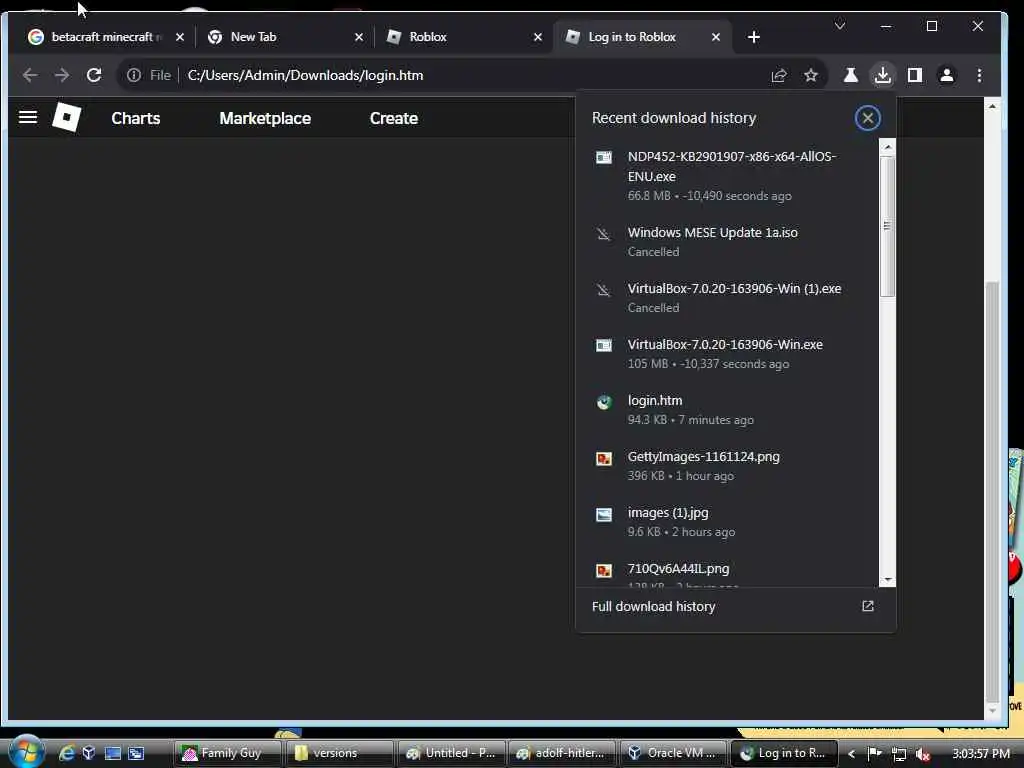Click the share page icon
This screenshot has height=768, width=1024.
[778, 76]
